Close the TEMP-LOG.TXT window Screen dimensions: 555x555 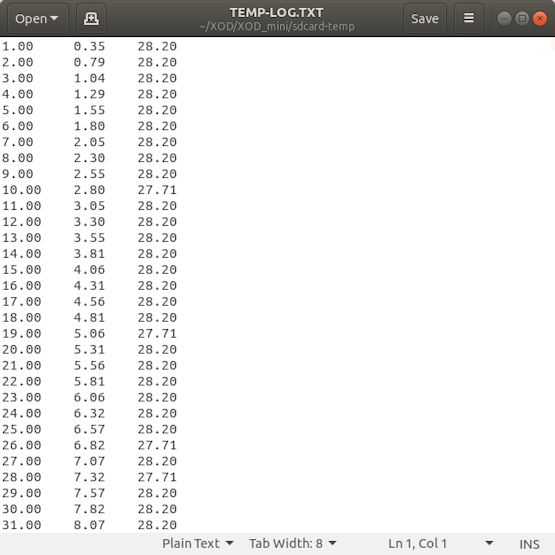[539, 18]
